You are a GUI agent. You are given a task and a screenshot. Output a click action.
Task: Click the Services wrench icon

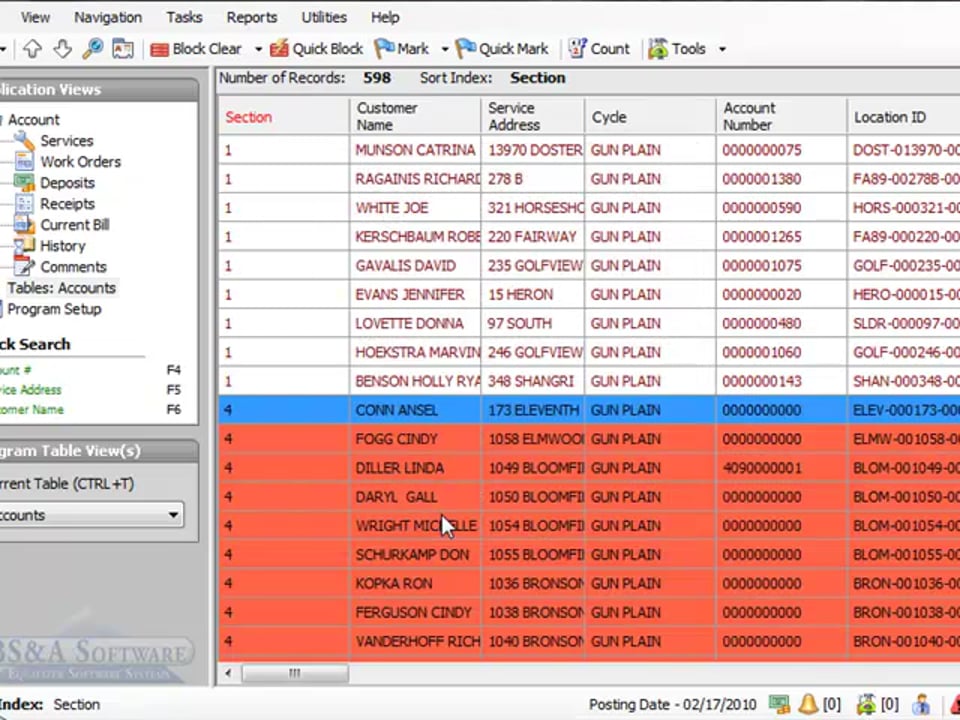(24, 140)
